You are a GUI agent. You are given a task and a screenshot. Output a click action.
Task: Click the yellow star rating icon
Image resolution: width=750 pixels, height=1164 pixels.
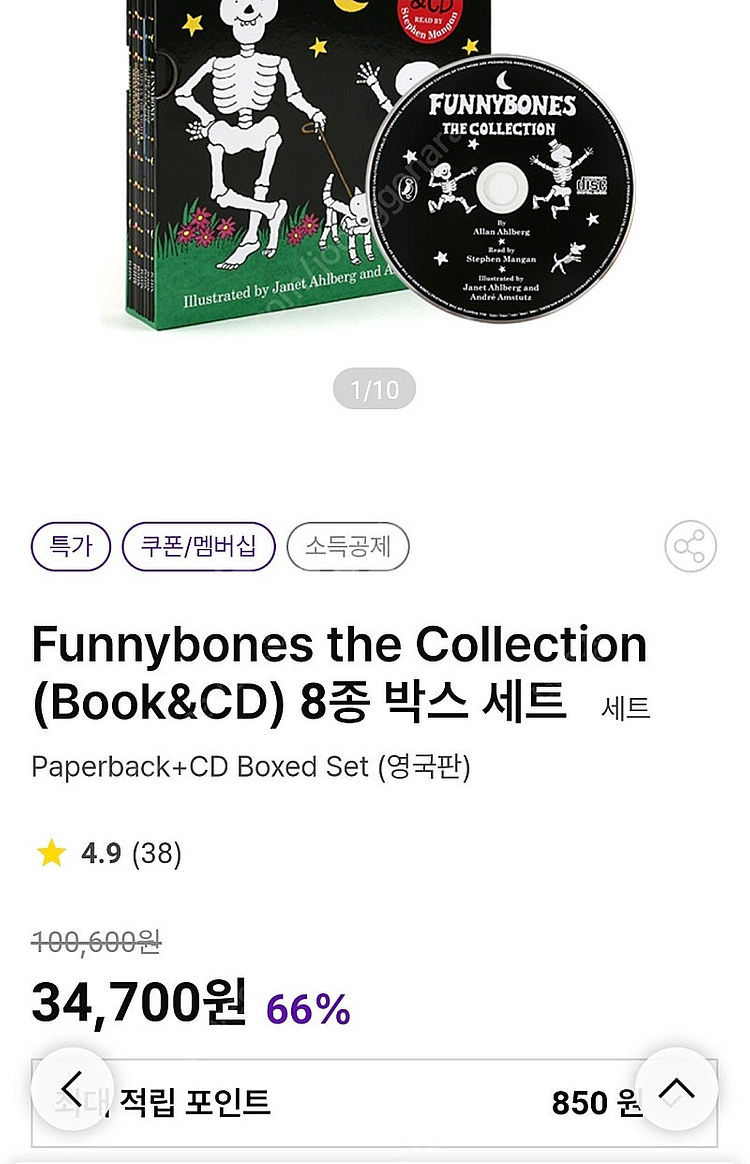[x=51, y=853]
